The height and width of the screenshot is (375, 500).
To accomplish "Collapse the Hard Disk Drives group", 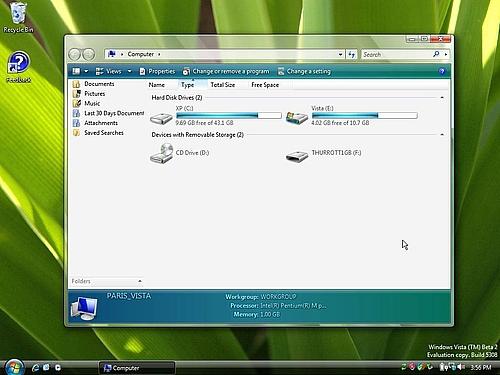I will click(442, 97).
